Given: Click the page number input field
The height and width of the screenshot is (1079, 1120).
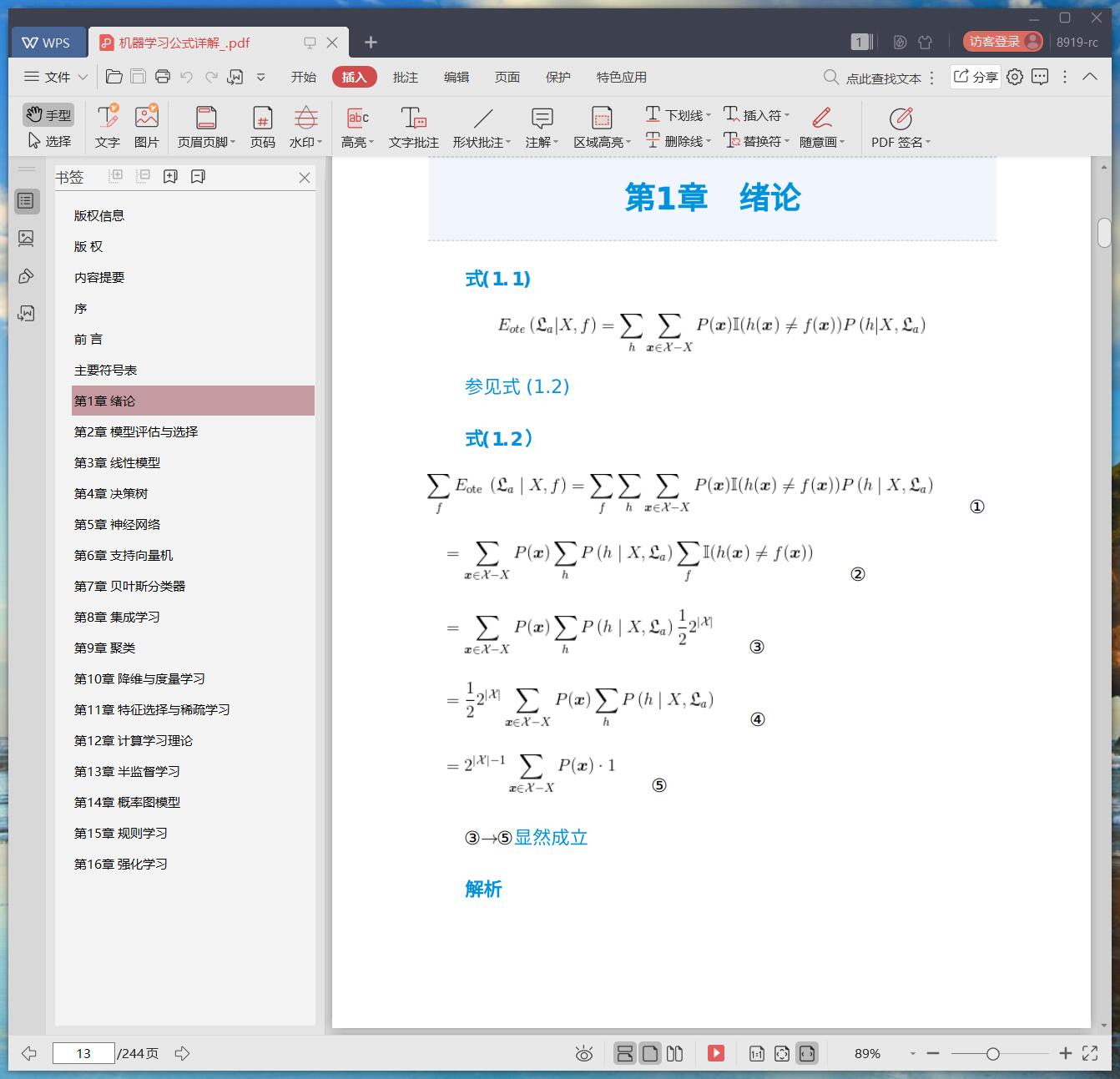Looking at the screenshot, I should pyautogui.click(x=83, y=1053).
